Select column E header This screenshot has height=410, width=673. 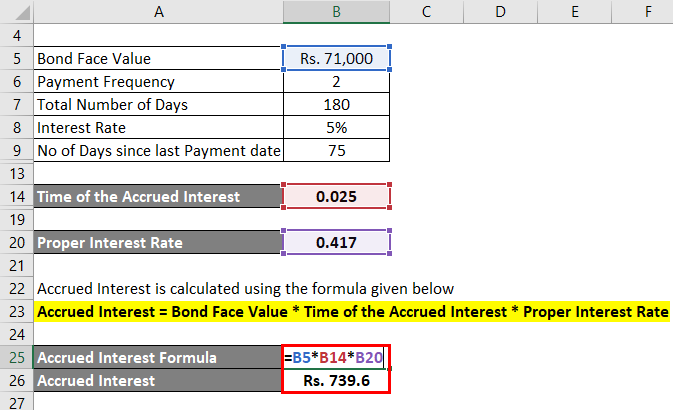click(x=574, y=12)
